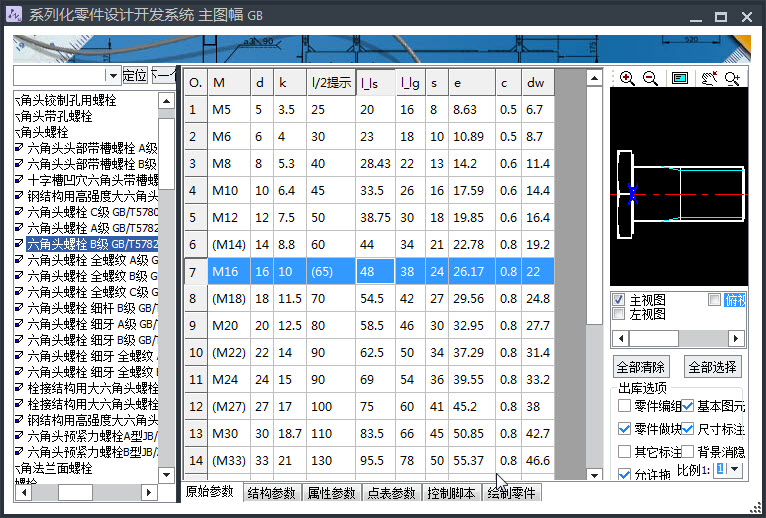Screen dimensions: 766x518
Task: Open the 比例 scale dropdown
Action: pyautogui.click(x=735, y=469)
